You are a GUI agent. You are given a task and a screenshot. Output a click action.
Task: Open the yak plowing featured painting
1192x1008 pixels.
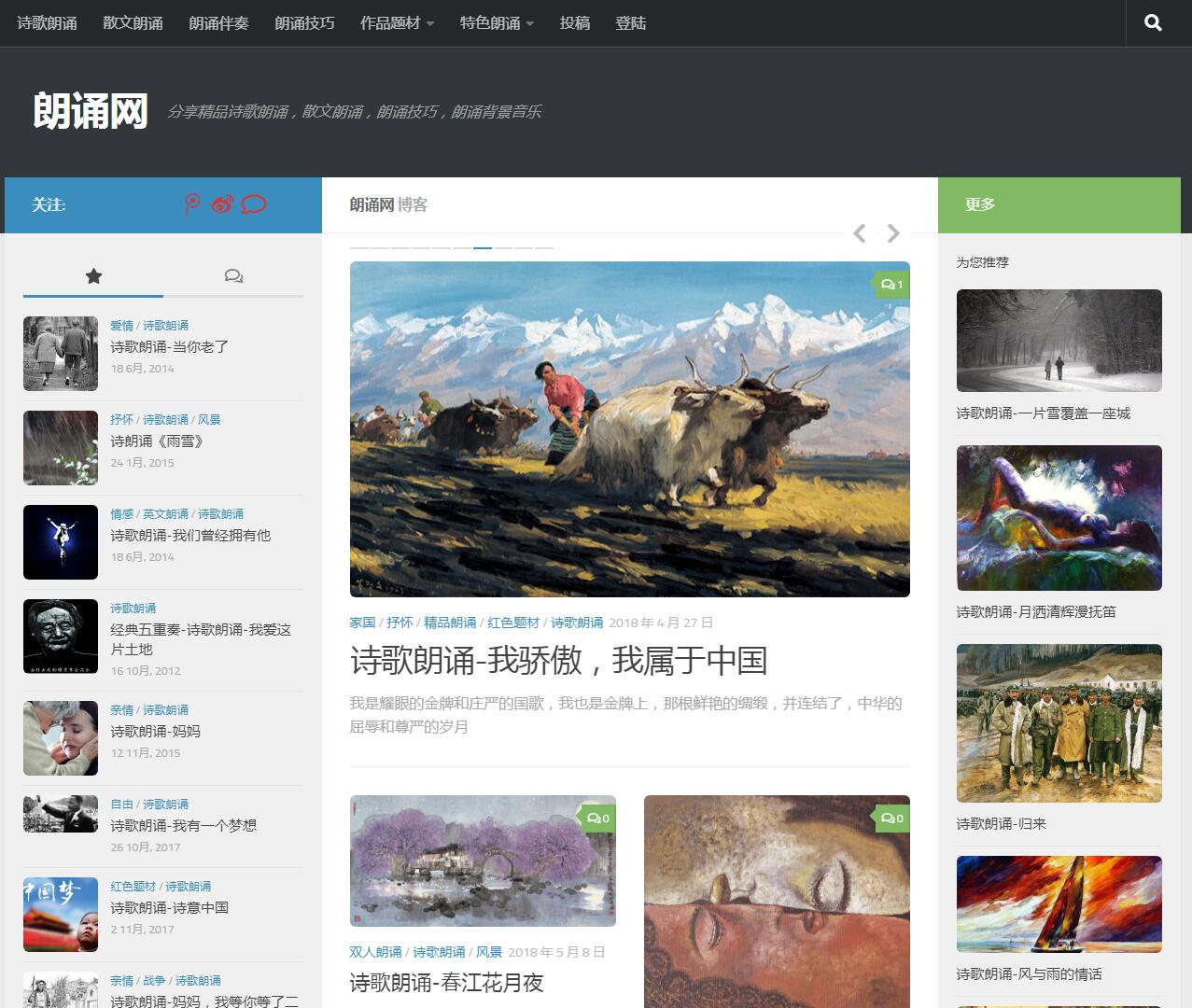point(630,429)
